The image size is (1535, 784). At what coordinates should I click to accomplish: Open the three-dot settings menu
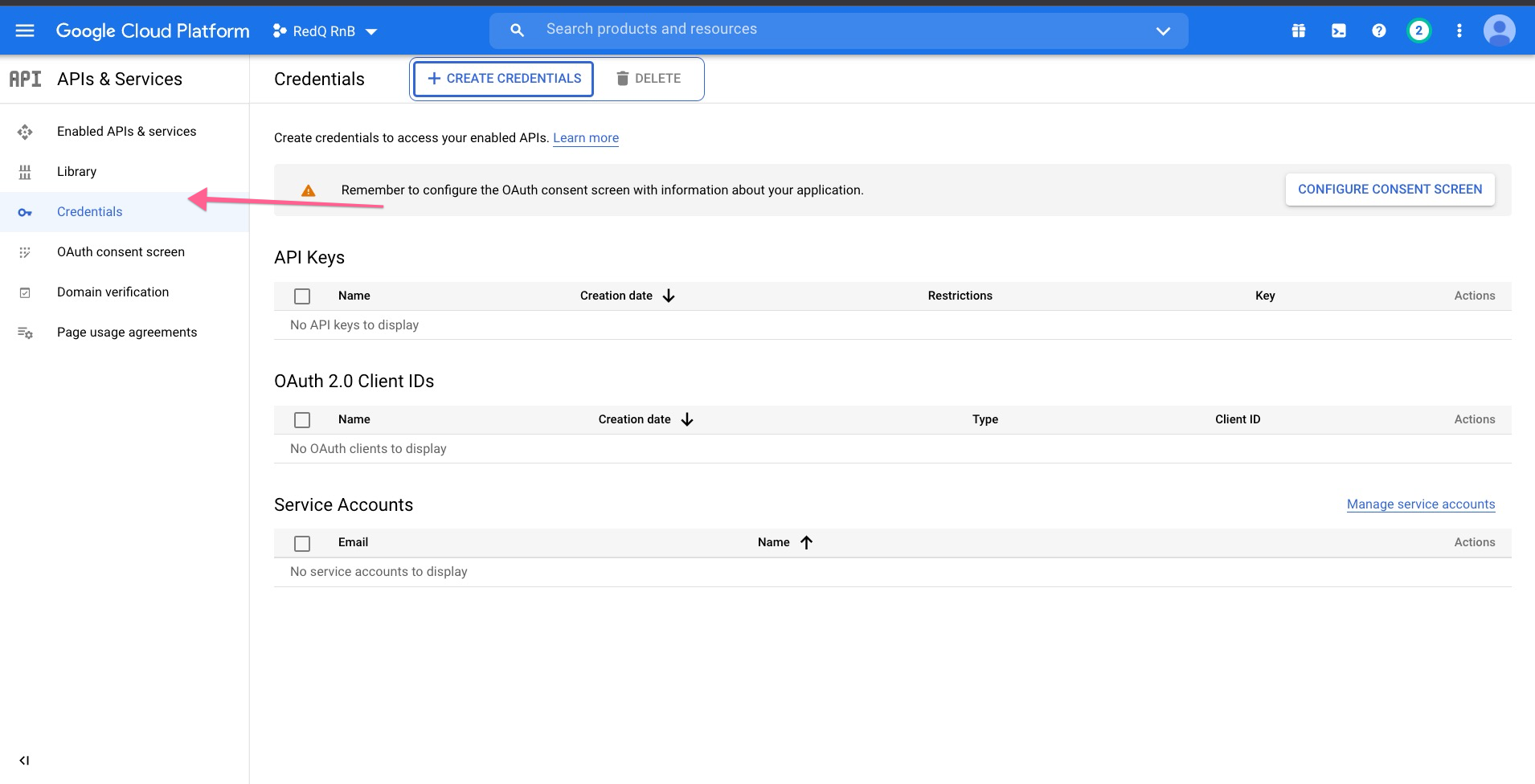pyautogui.click(x=1459, y=31)
